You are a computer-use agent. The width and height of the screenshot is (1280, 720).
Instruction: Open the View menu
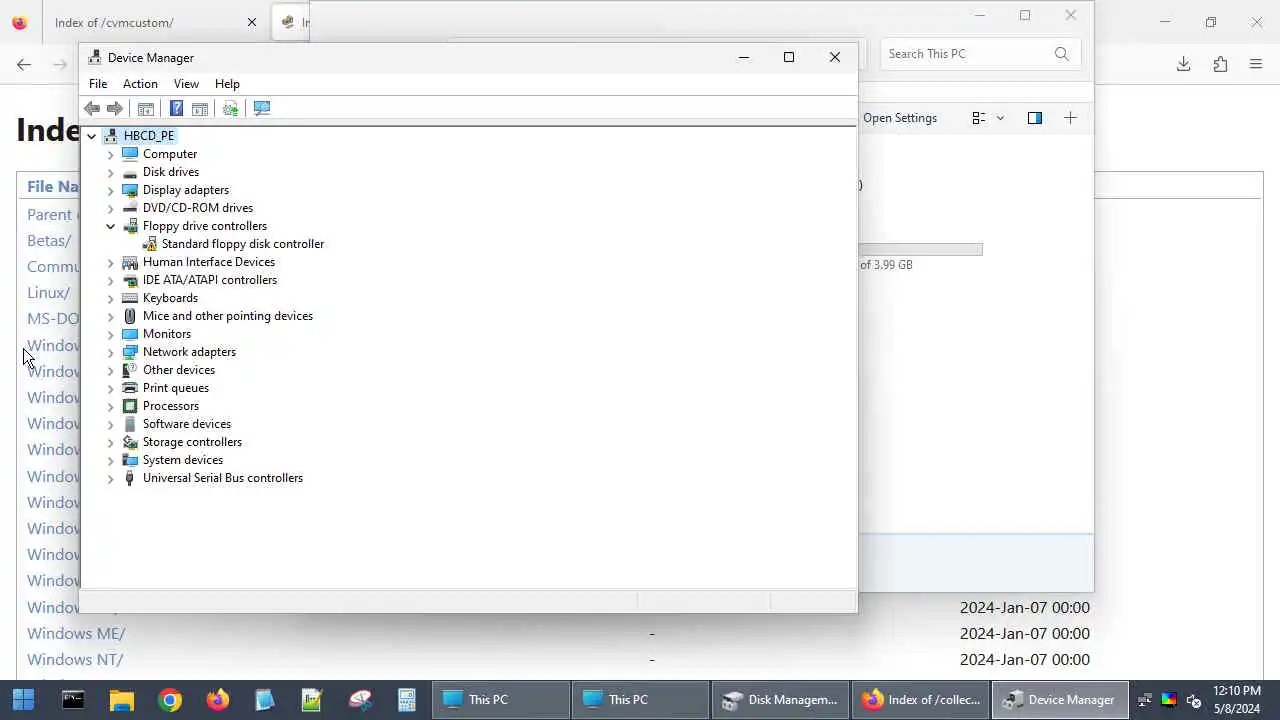[x=186, y=84]
